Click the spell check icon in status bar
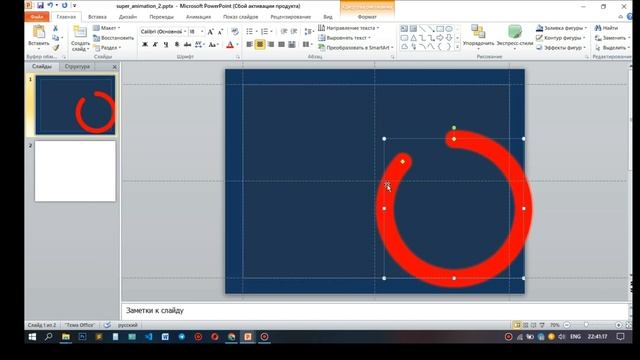Screen dimensions: 640x360 pos(107,325)
